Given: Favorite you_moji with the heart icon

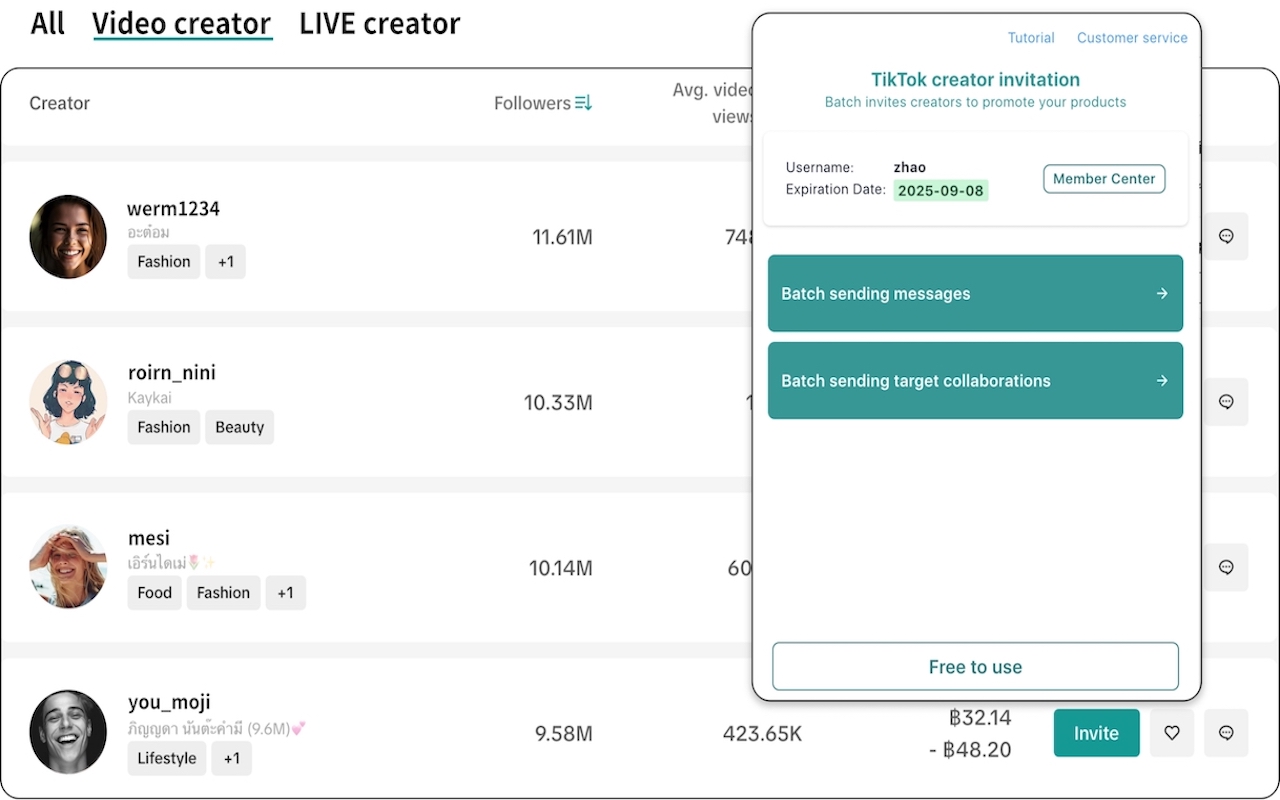Looking at the screenshot, I should pyautogui.click(x=1172, y=733).
